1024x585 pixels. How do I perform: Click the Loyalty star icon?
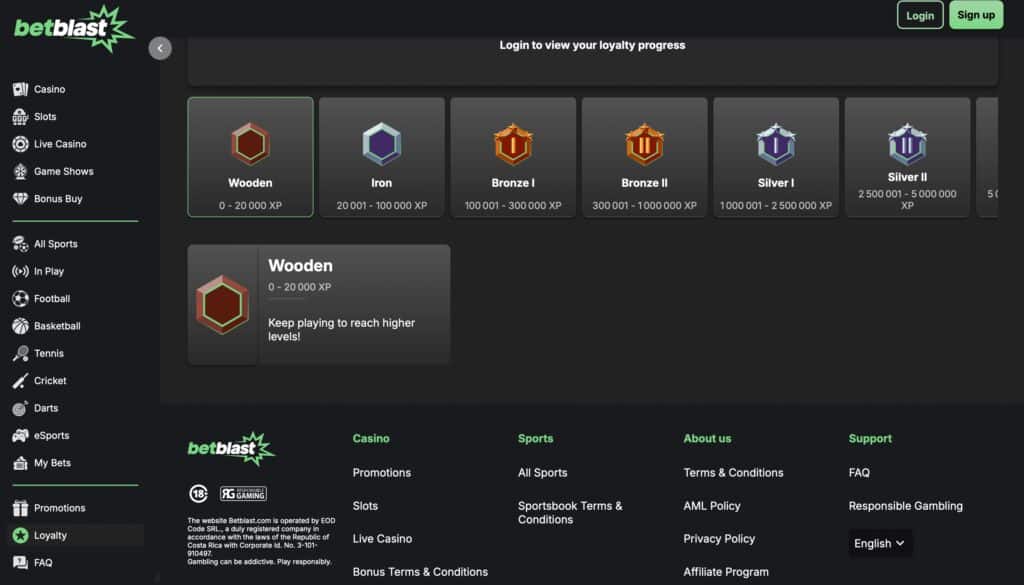click(x=20, y=535)
